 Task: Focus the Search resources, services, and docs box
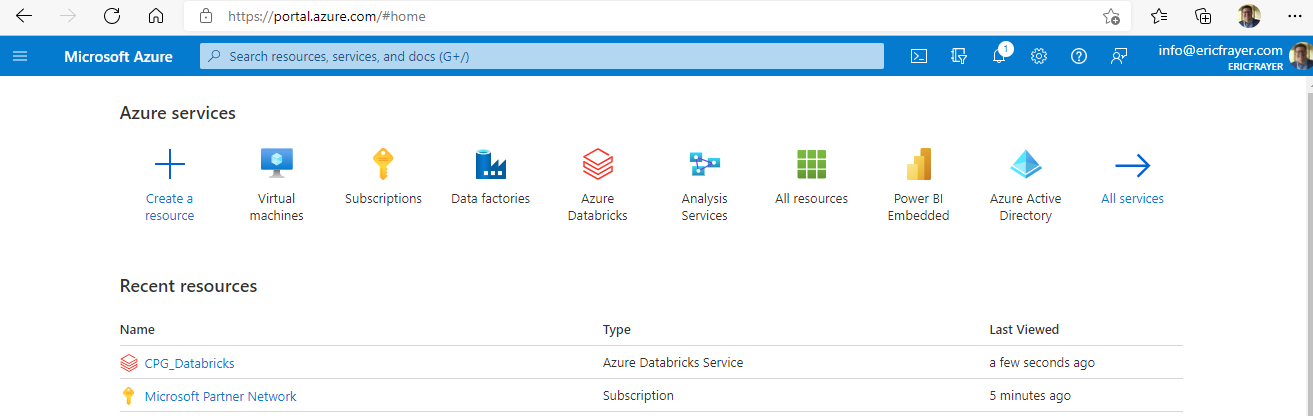(542, 57)
